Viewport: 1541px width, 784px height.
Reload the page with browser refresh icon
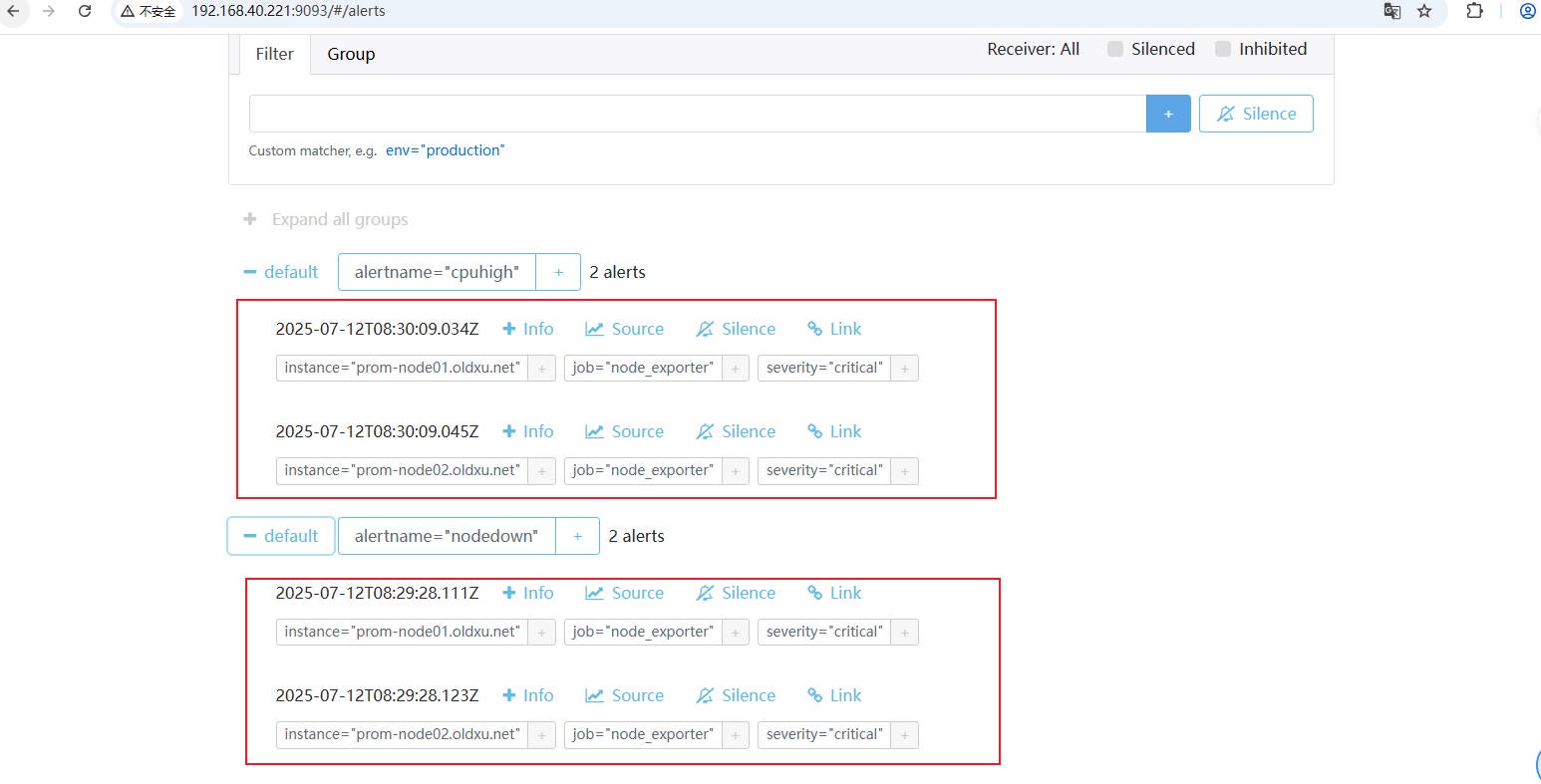[x=85, y=11]
